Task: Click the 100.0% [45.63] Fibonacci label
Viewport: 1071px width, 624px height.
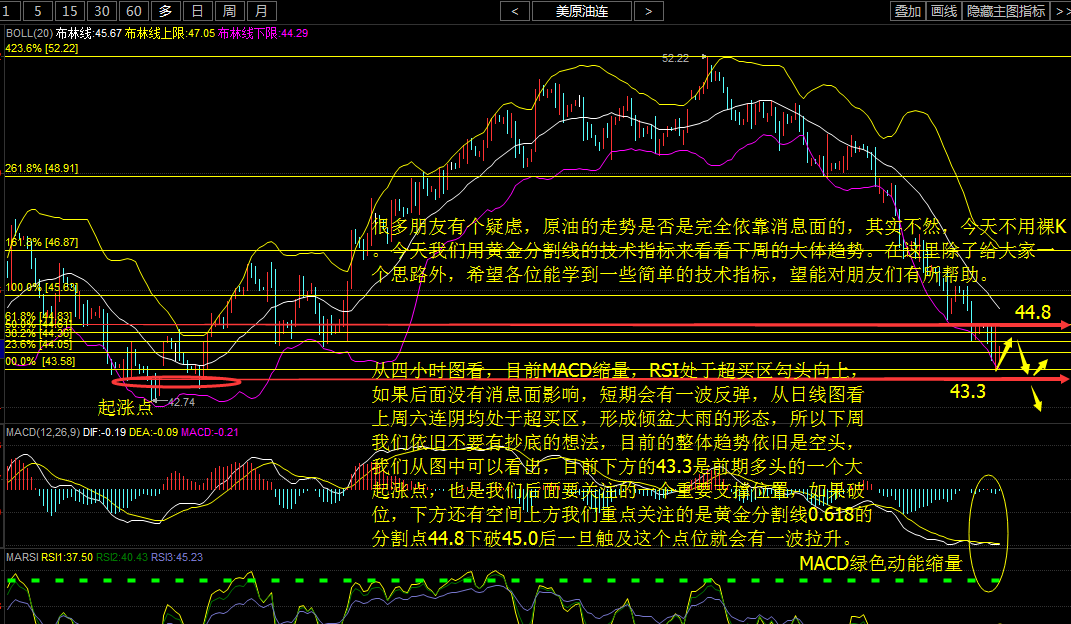Action: (x=42, y=287)
